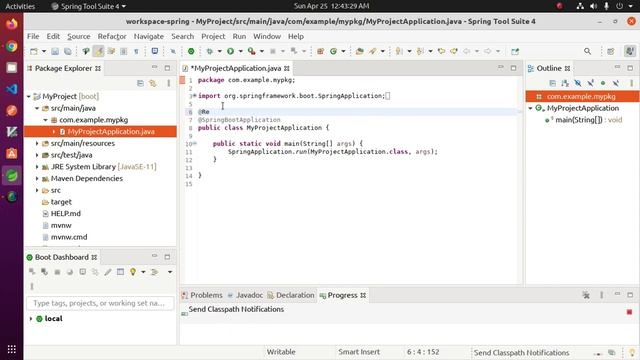Collapse the src/main/java folder node

(x=37, y=109)
